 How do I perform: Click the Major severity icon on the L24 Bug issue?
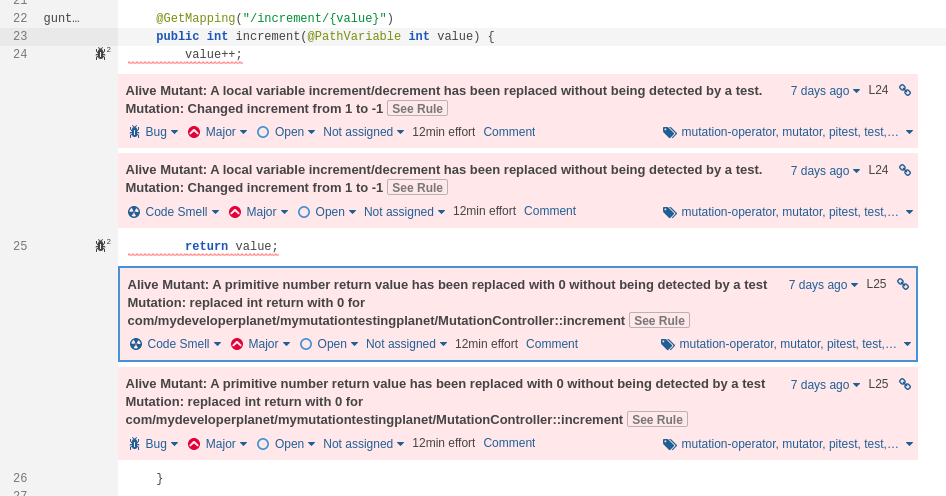(x=194, y=132)
